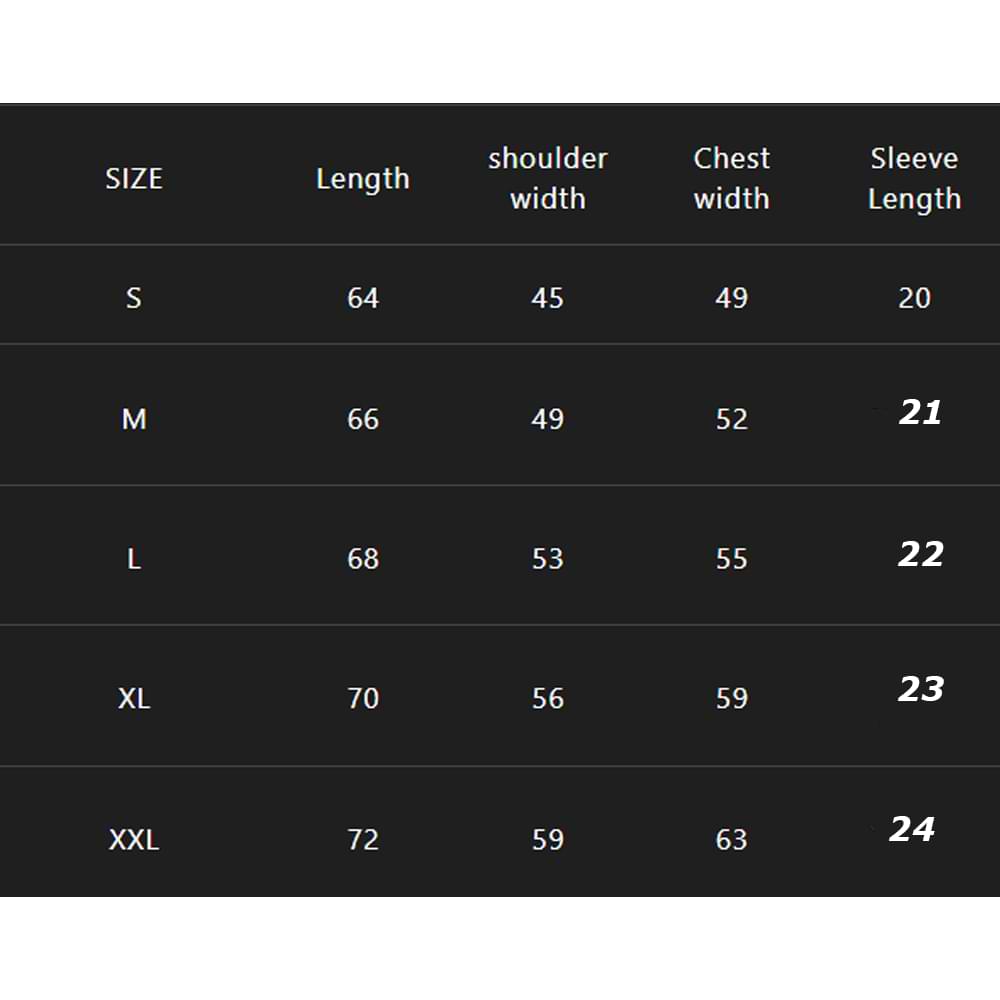Click the L size row label
Screen dimensions: 1000x1000
pos(134,559)
